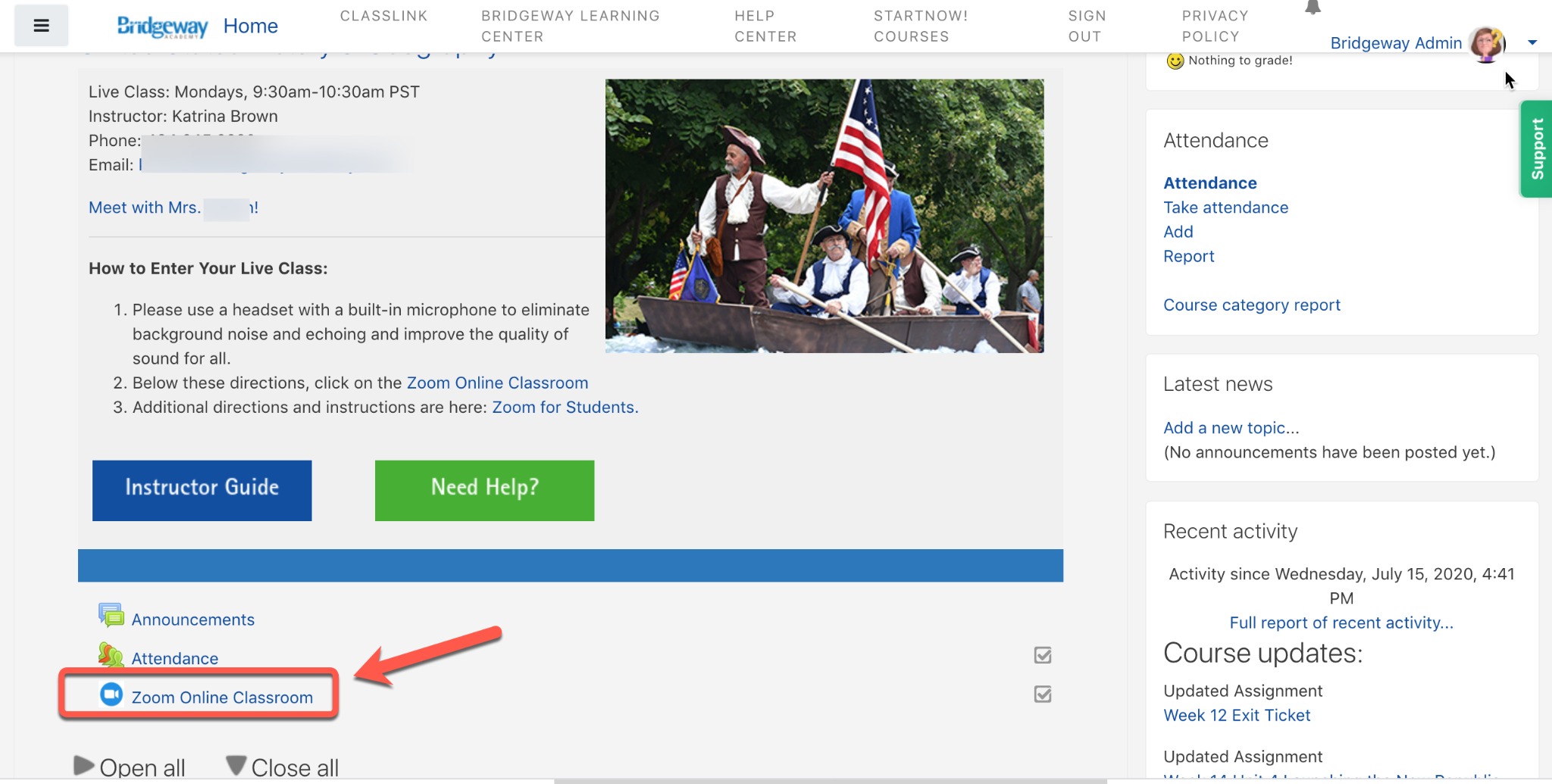Click the green Need Help? button
This screenshot has width=1552, height=784.
click(484, 490)
